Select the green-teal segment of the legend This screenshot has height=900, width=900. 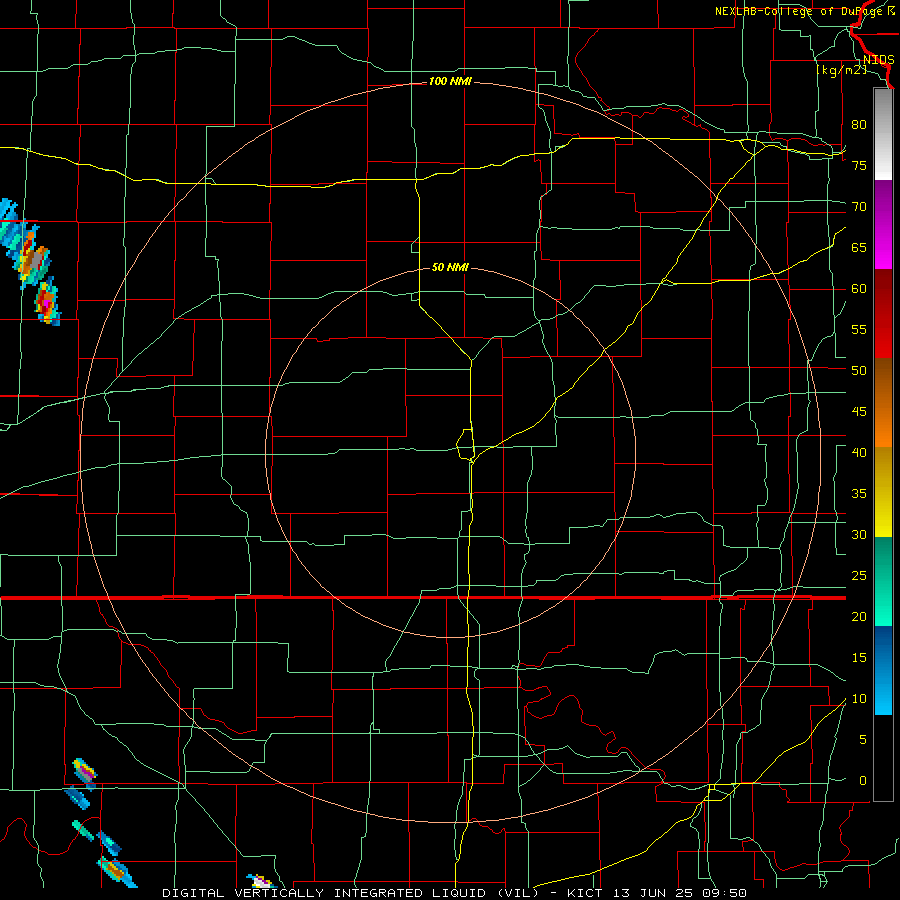[x=883, y=581]
